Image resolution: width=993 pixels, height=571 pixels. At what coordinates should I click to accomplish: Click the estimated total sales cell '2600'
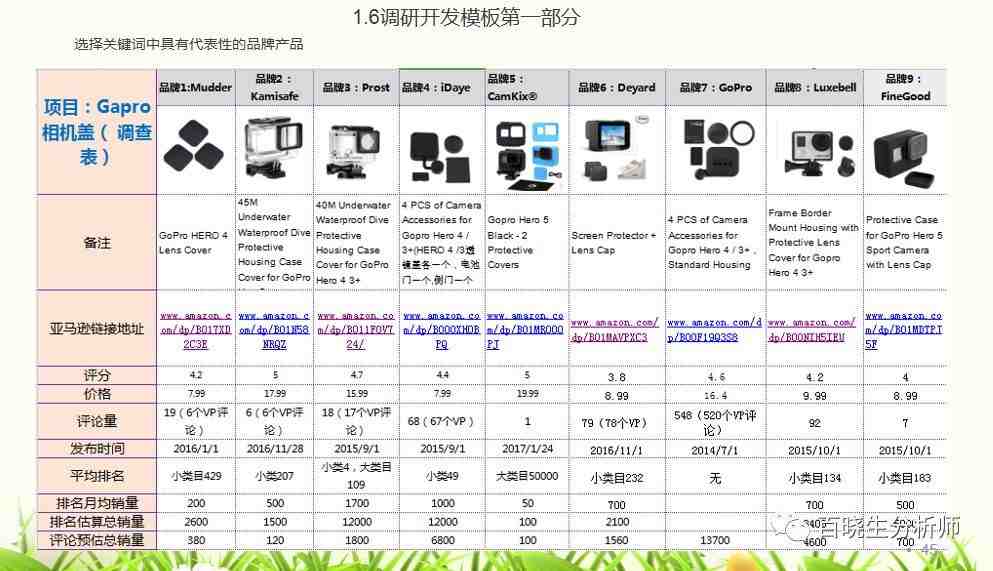[196, 522]
